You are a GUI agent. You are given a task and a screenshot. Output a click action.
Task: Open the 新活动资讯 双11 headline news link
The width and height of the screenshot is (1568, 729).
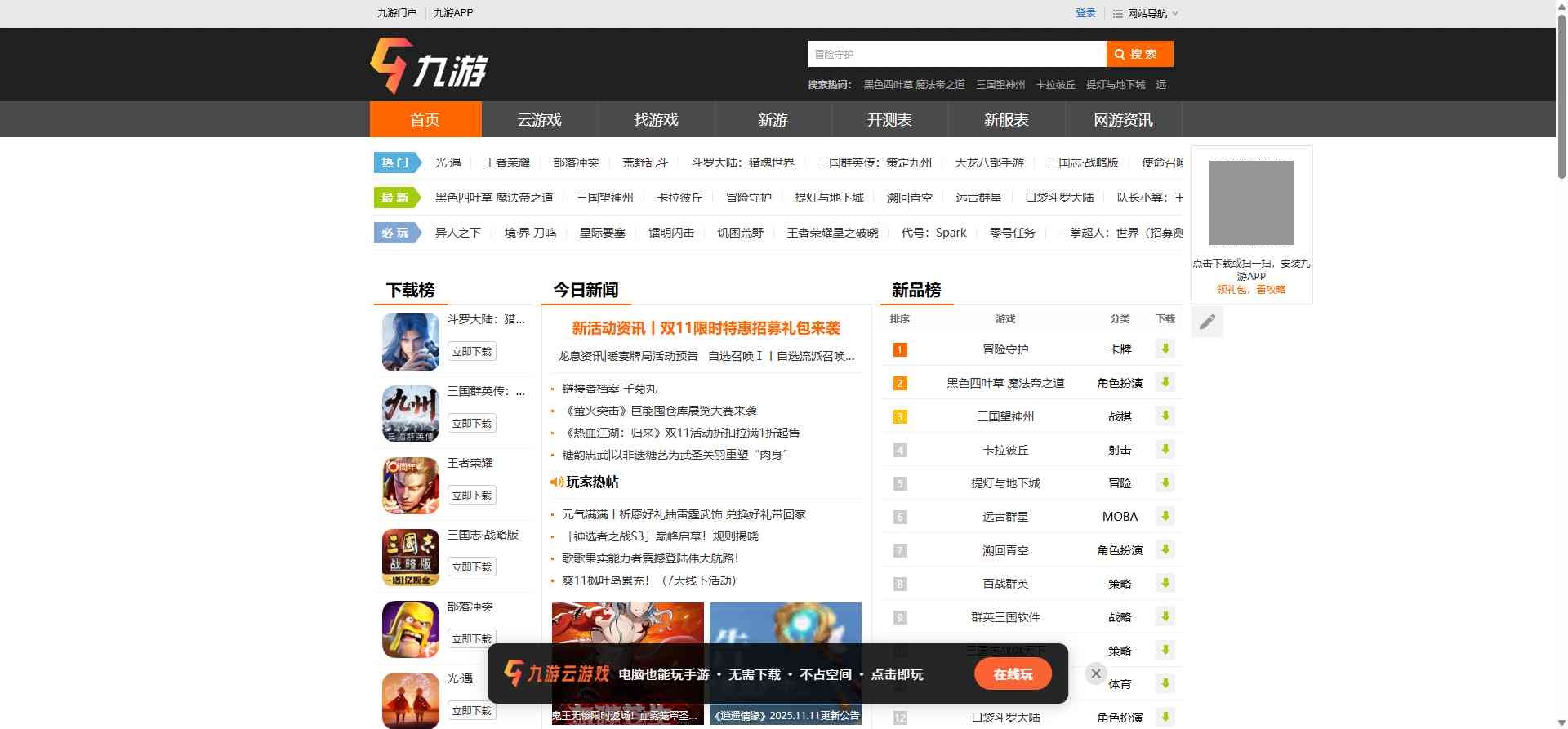click(x=706, y=328)
